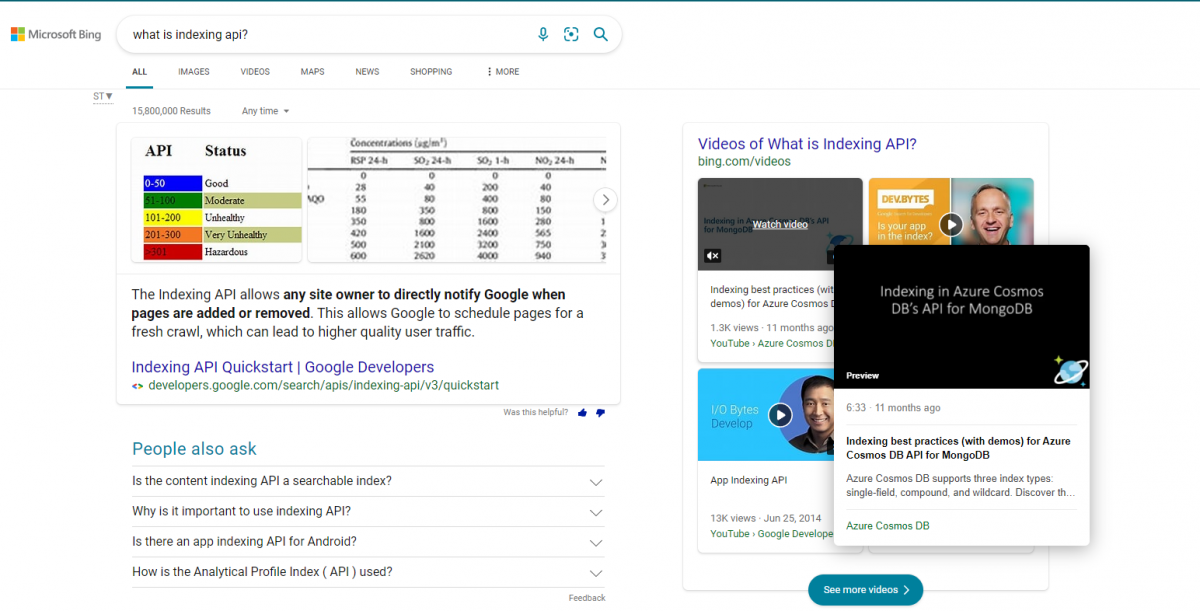1200x611 pixels.
Task: Expand 'Is the content indexing API a searchable index?'
Action: pos(368,481)
